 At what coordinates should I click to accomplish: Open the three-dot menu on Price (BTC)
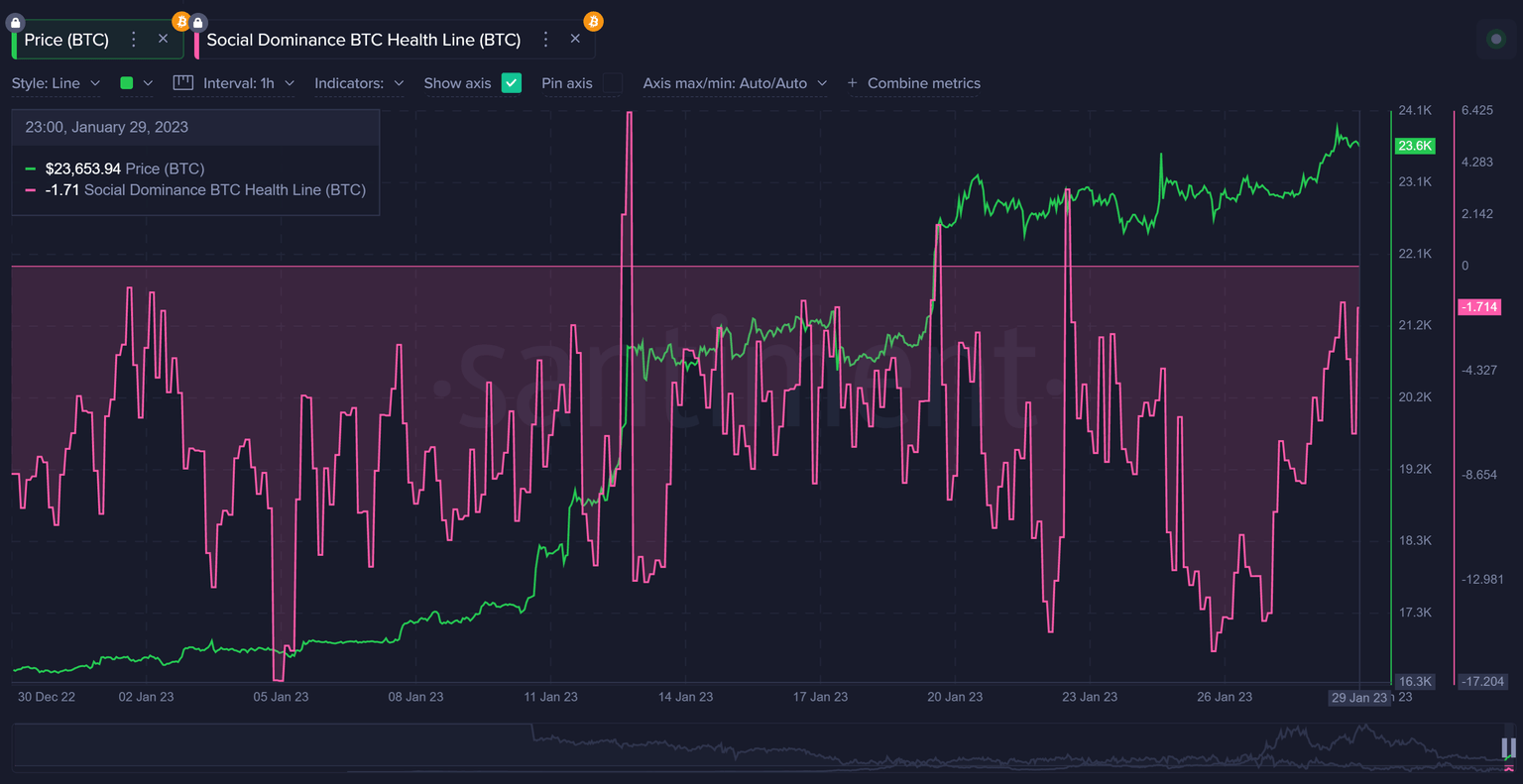click(134, 40)
